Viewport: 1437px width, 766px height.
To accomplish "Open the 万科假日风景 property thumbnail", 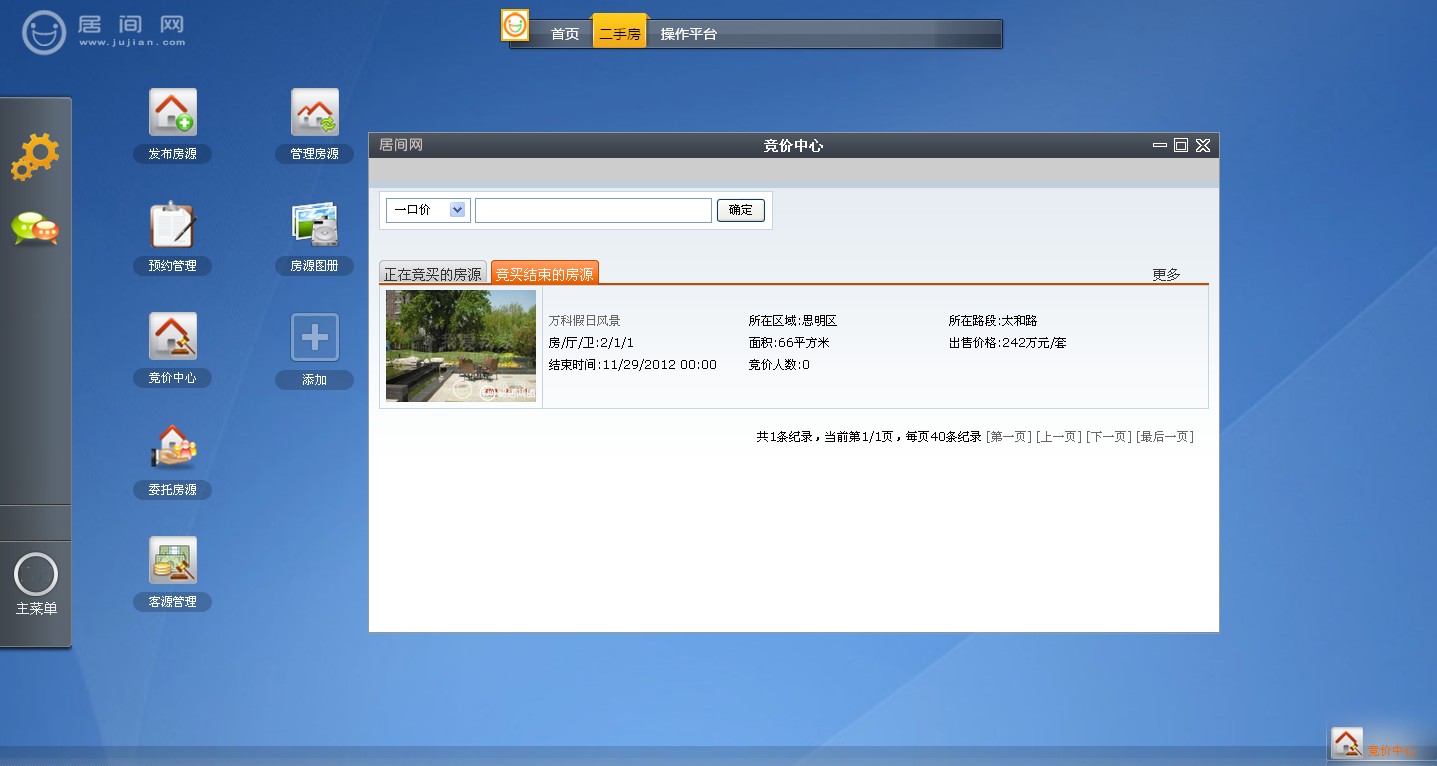I will [x=461, y=346].
